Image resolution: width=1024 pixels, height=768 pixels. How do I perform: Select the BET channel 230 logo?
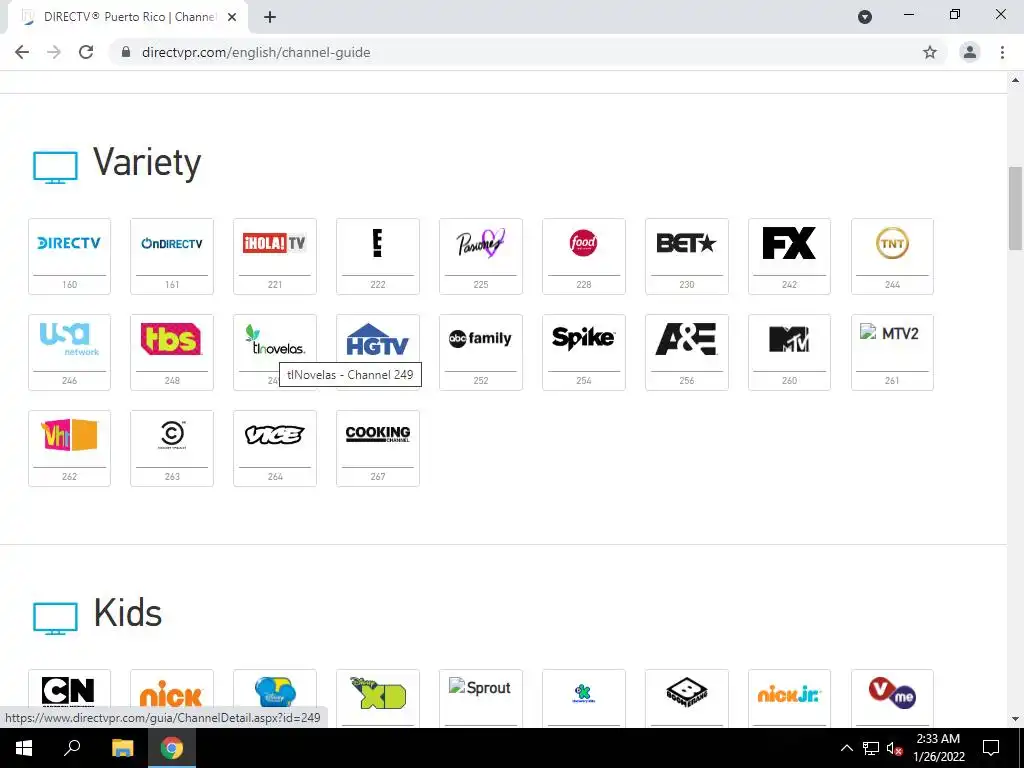click(686, 244)
